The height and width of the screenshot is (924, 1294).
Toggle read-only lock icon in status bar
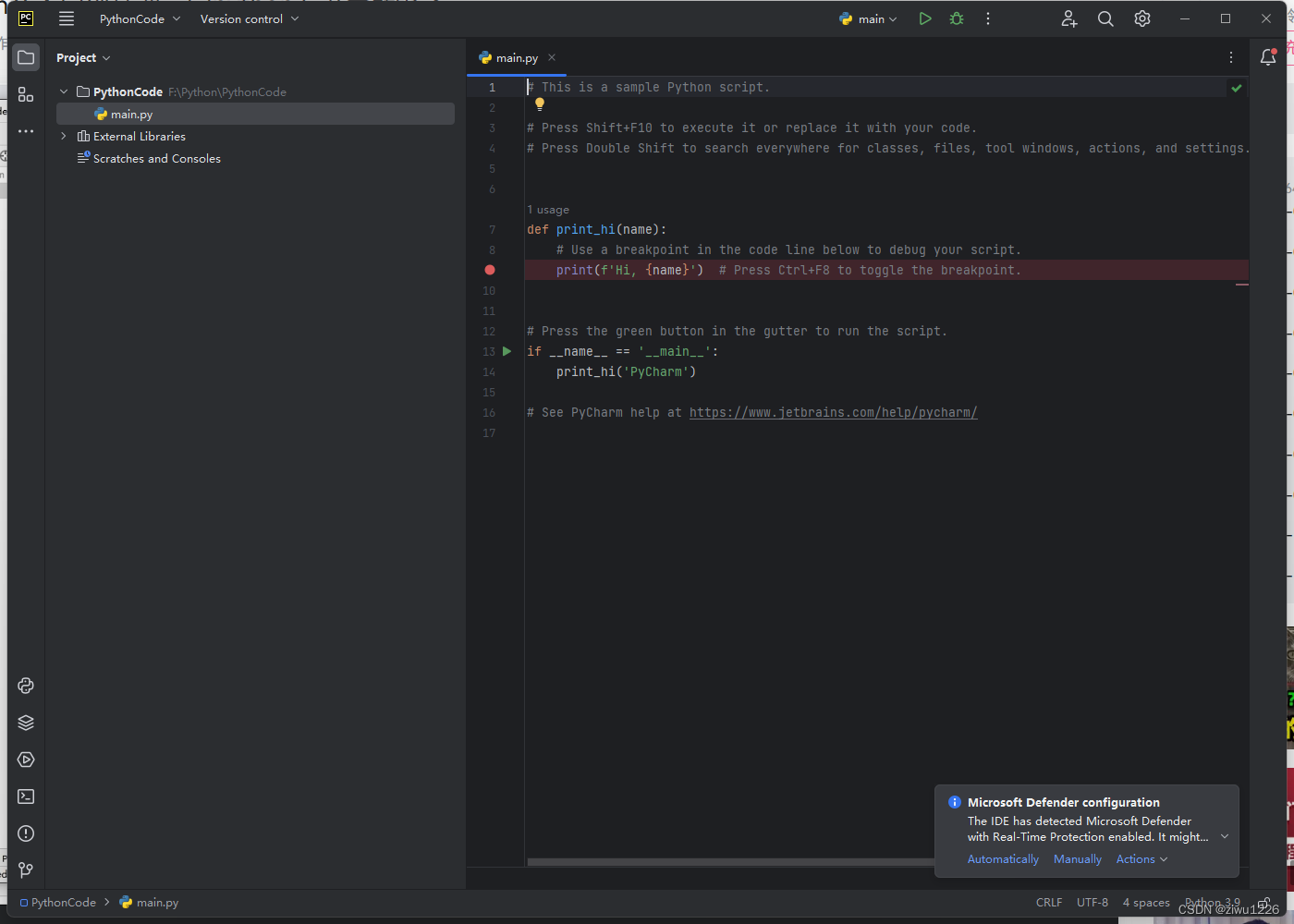click(x=1264, y=903)
